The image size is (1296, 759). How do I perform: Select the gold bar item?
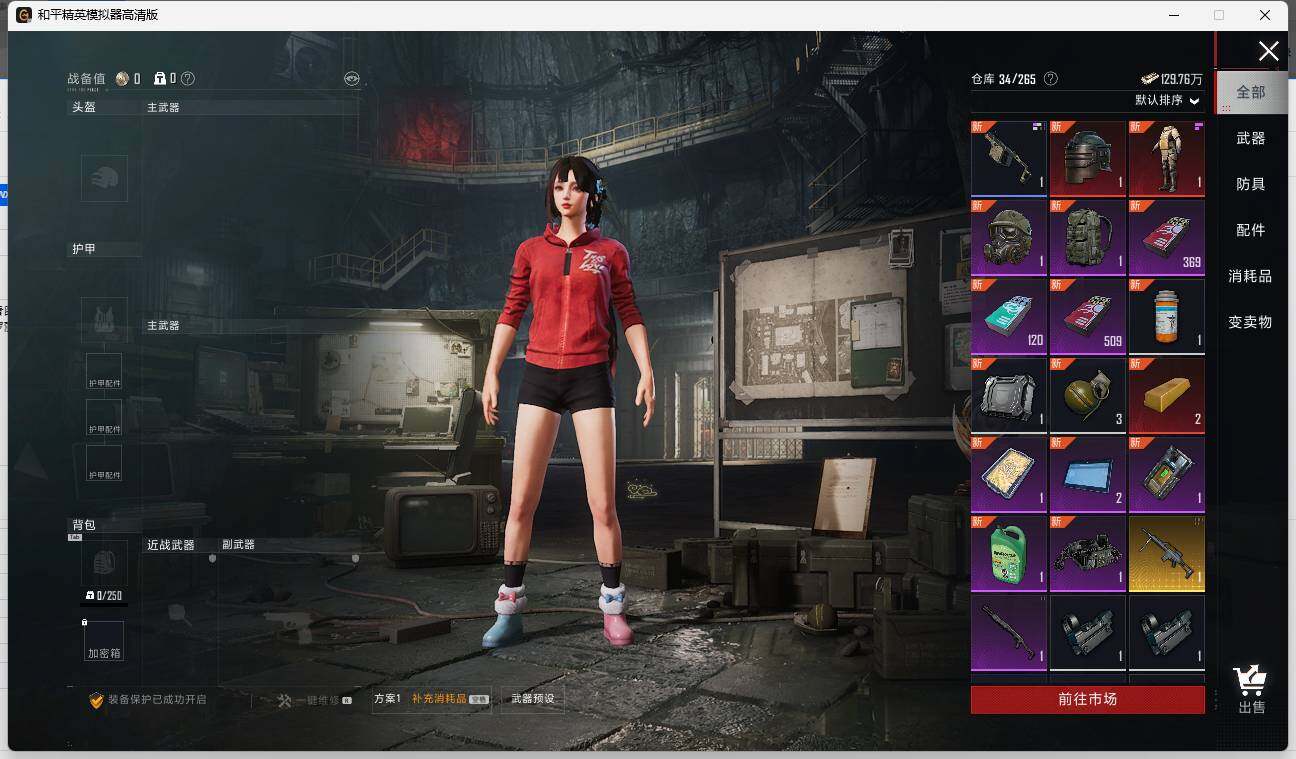pos(1167,395)
